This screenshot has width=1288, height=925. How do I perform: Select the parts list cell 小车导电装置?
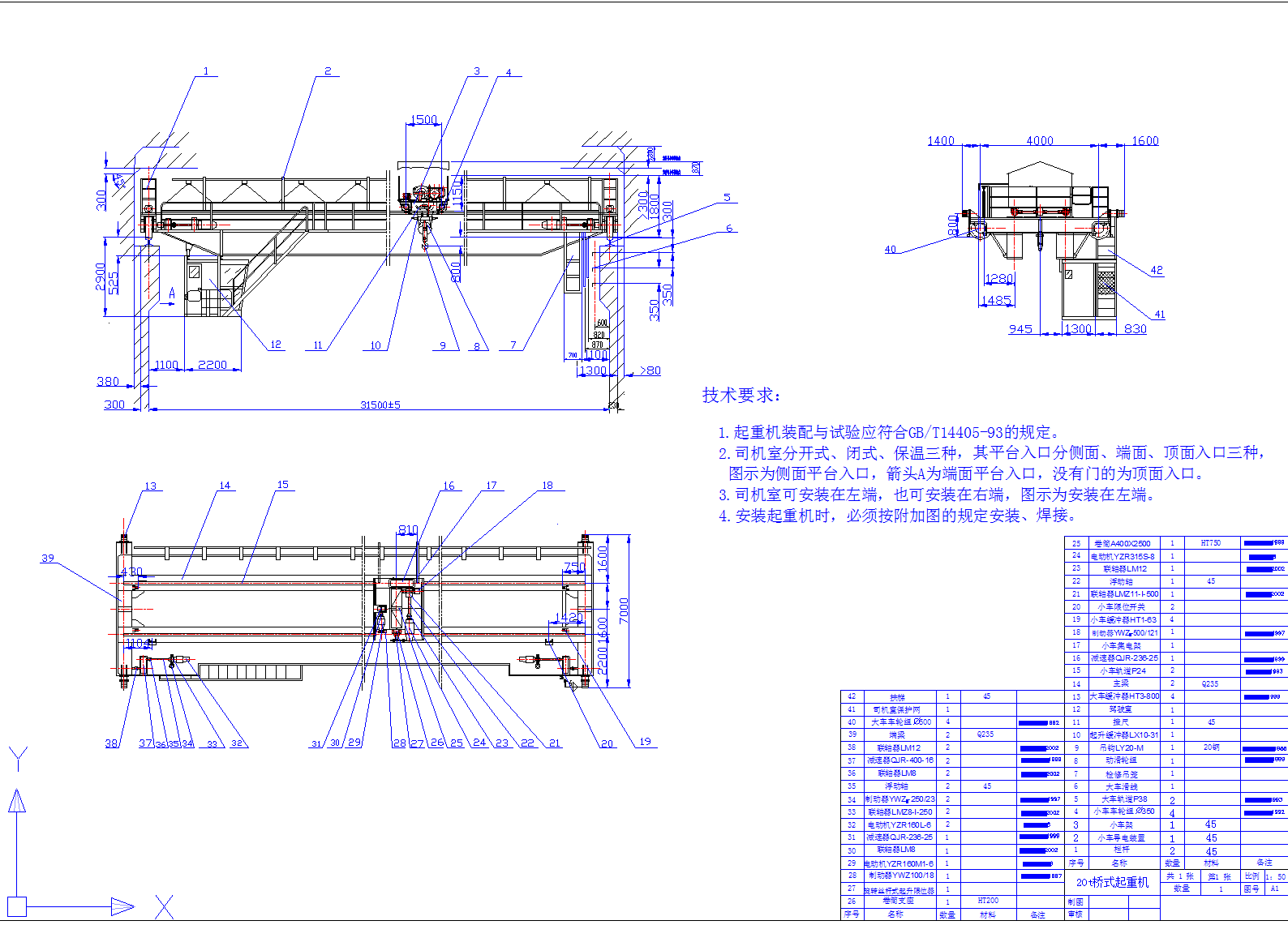pos(1121,837)
